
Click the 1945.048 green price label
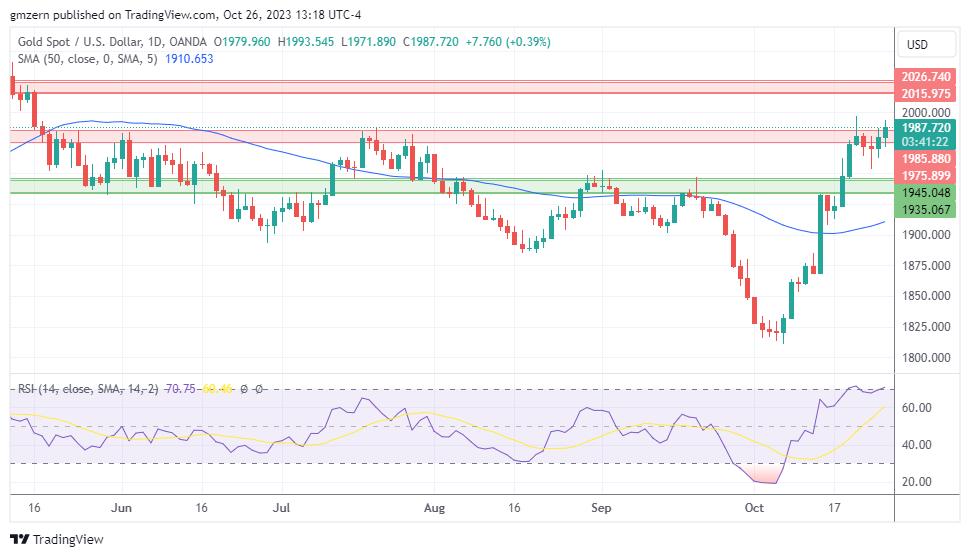tap(925, 193)
